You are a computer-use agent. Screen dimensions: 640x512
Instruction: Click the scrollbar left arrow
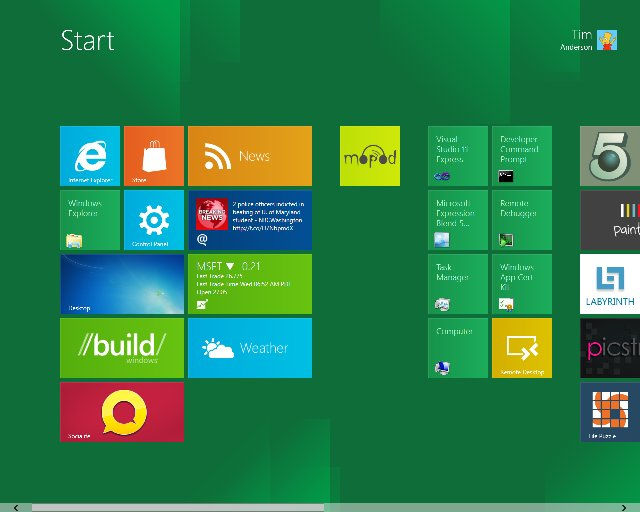(x=16, y=508)
